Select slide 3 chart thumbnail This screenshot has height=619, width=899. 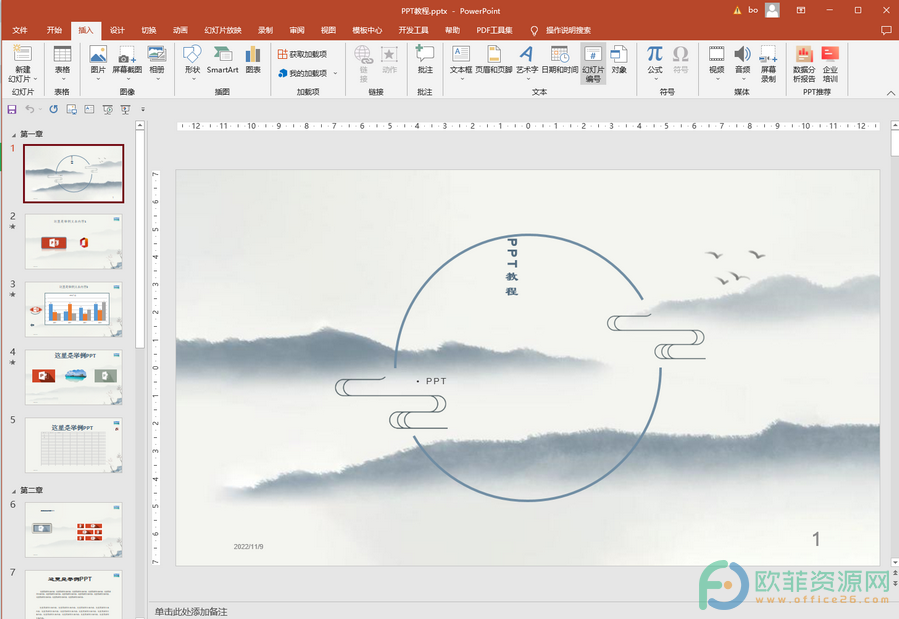pyautogui.click(x=73, y=310)
